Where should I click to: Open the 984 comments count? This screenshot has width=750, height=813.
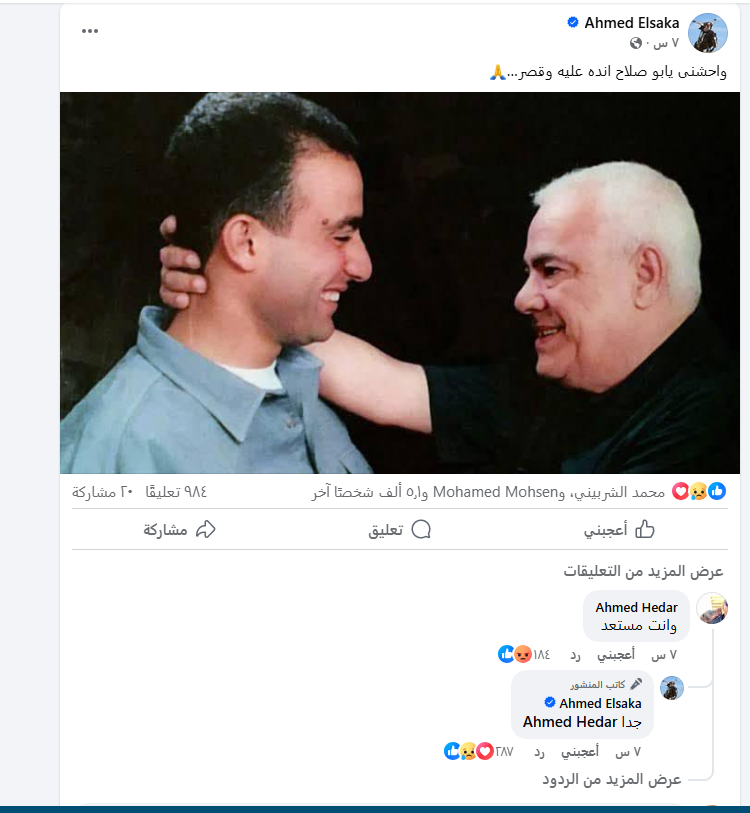click(176, 492)
